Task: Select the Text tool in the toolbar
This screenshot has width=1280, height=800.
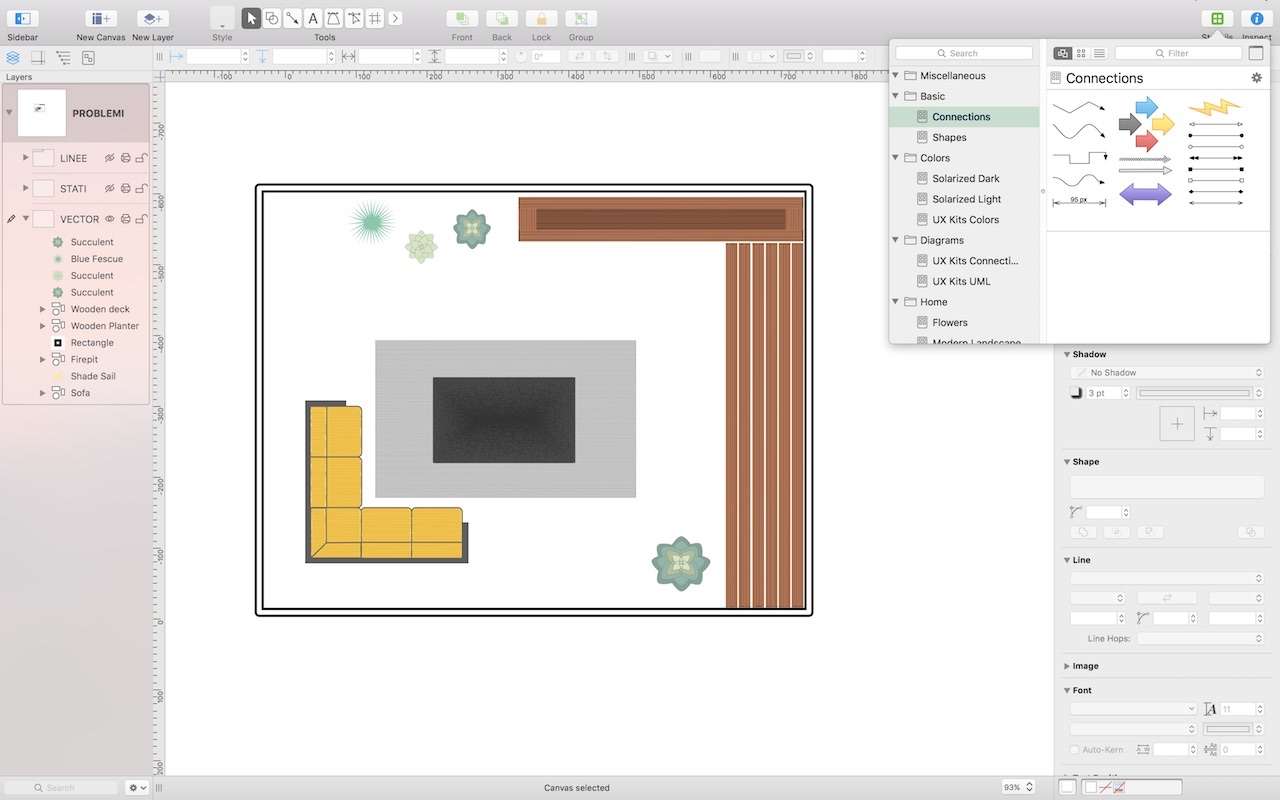Action: click(313, 18)
